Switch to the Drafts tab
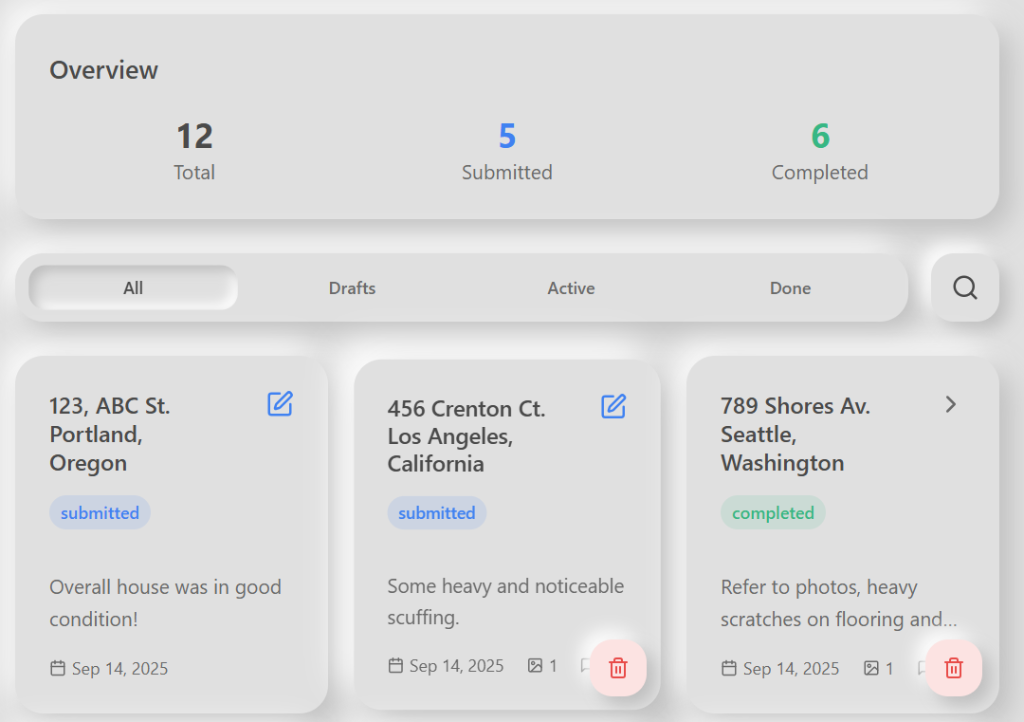1024x722 pixels. [x=352, y=288]
